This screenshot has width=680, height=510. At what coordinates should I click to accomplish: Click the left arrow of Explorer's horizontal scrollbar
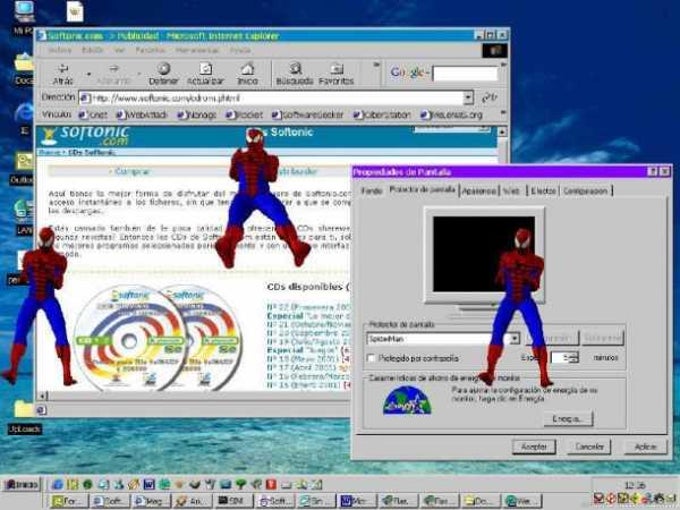click(43, 396)
